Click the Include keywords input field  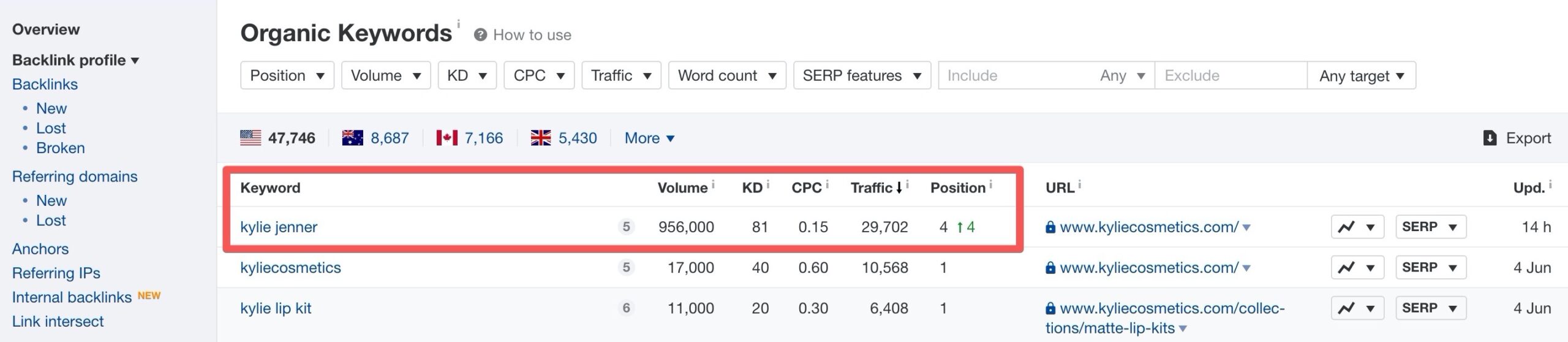(1017, 75)
